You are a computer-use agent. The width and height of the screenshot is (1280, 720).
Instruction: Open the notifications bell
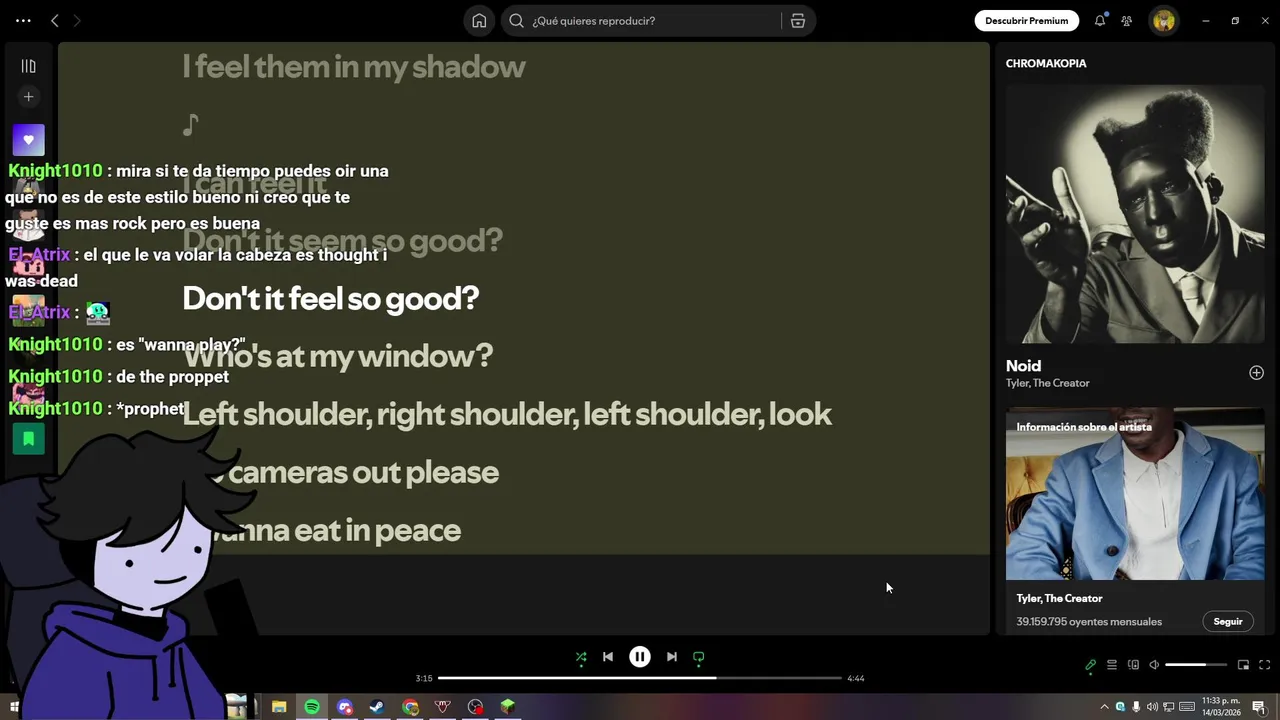1100,20
